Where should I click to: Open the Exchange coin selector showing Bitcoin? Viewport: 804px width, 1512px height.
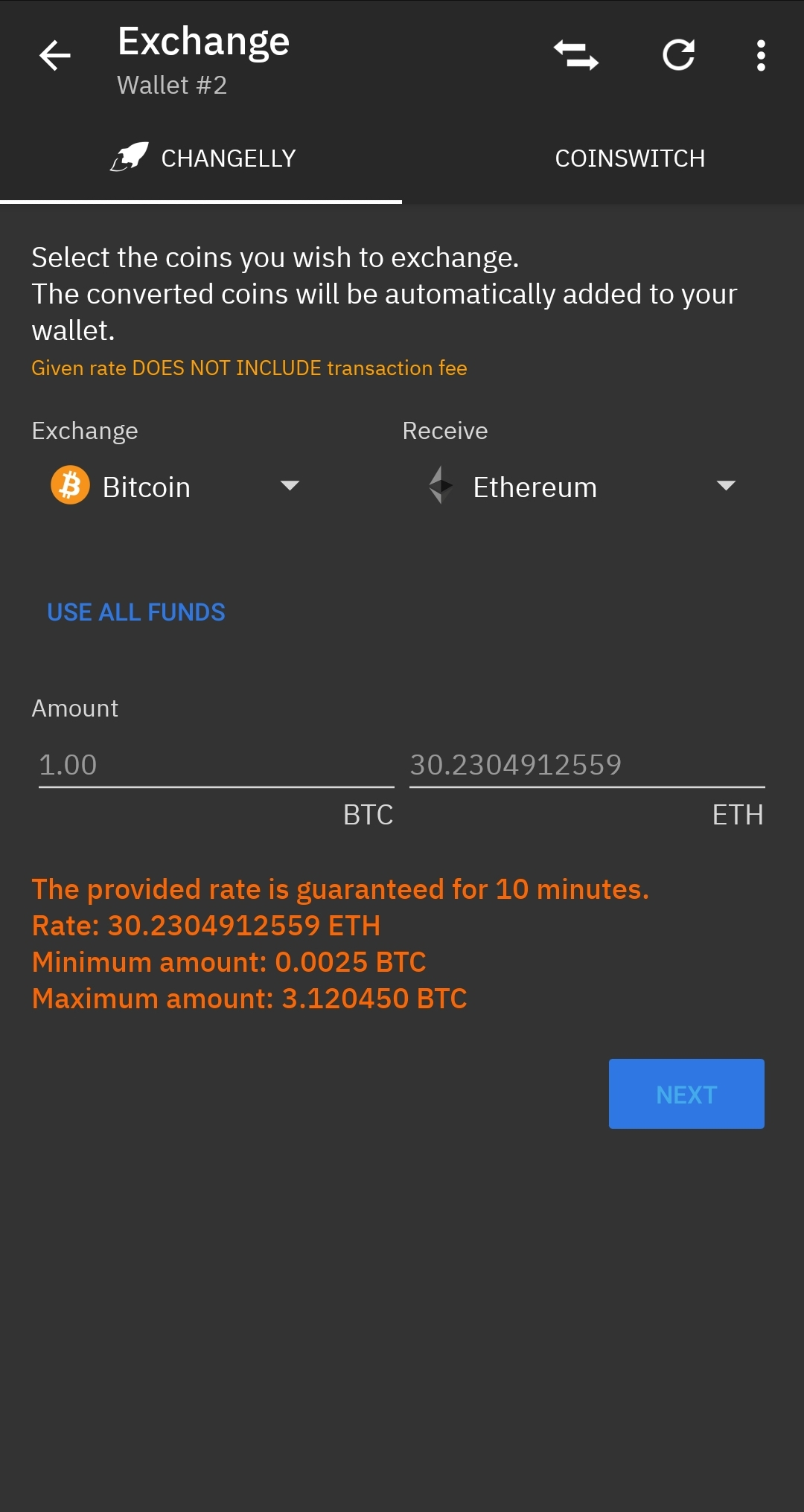pyautogui.click(x=175, y=487)
